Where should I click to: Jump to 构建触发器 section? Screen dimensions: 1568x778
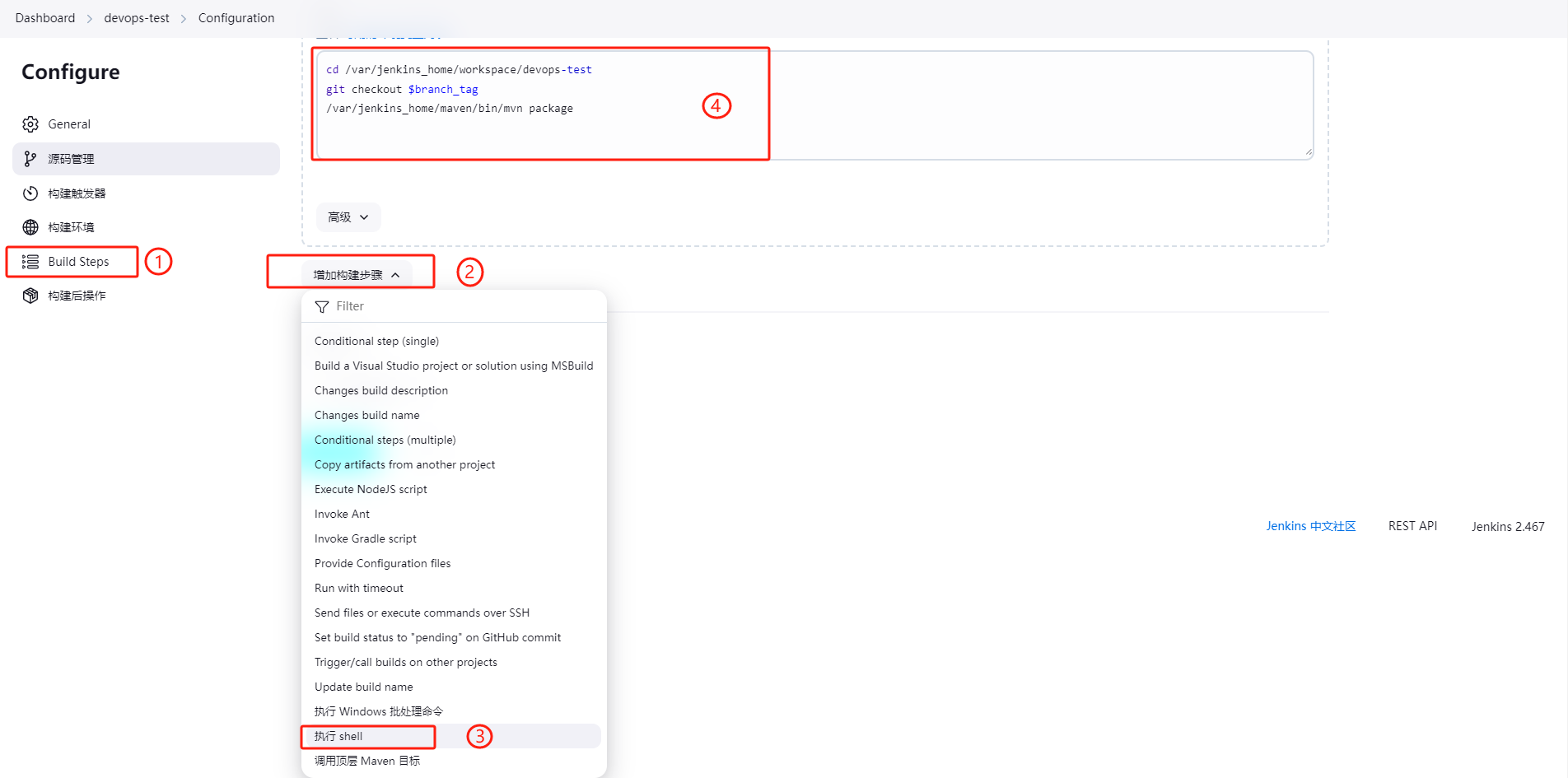tap(146, 193)
